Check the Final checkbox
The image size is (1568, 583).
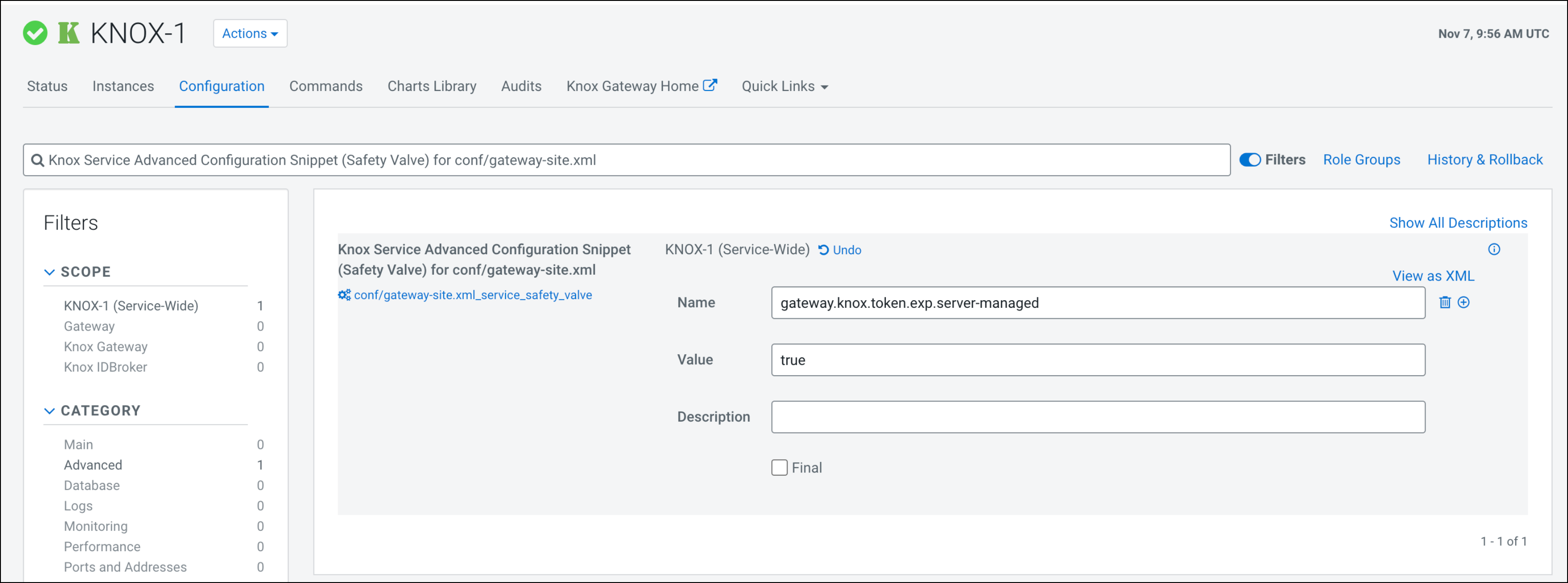[779, 467]
